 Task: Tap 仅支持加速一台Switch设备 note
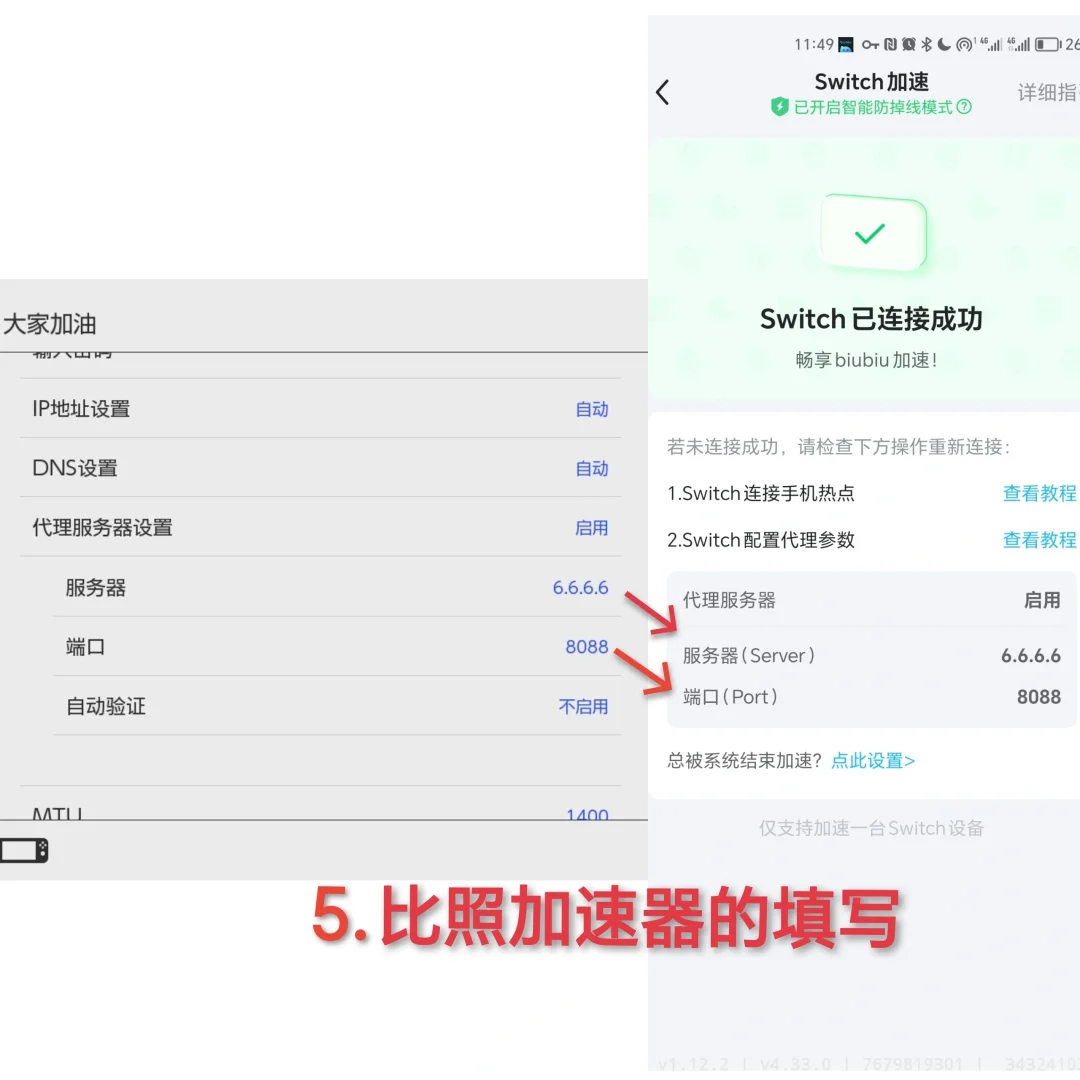871,828
